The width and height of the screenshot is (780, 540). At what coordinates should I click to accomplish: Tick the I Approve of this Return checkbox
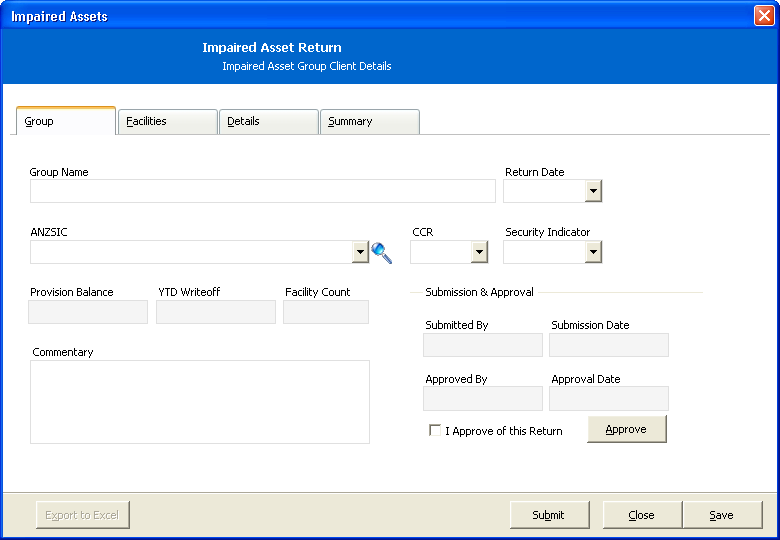tap(435, 430)
